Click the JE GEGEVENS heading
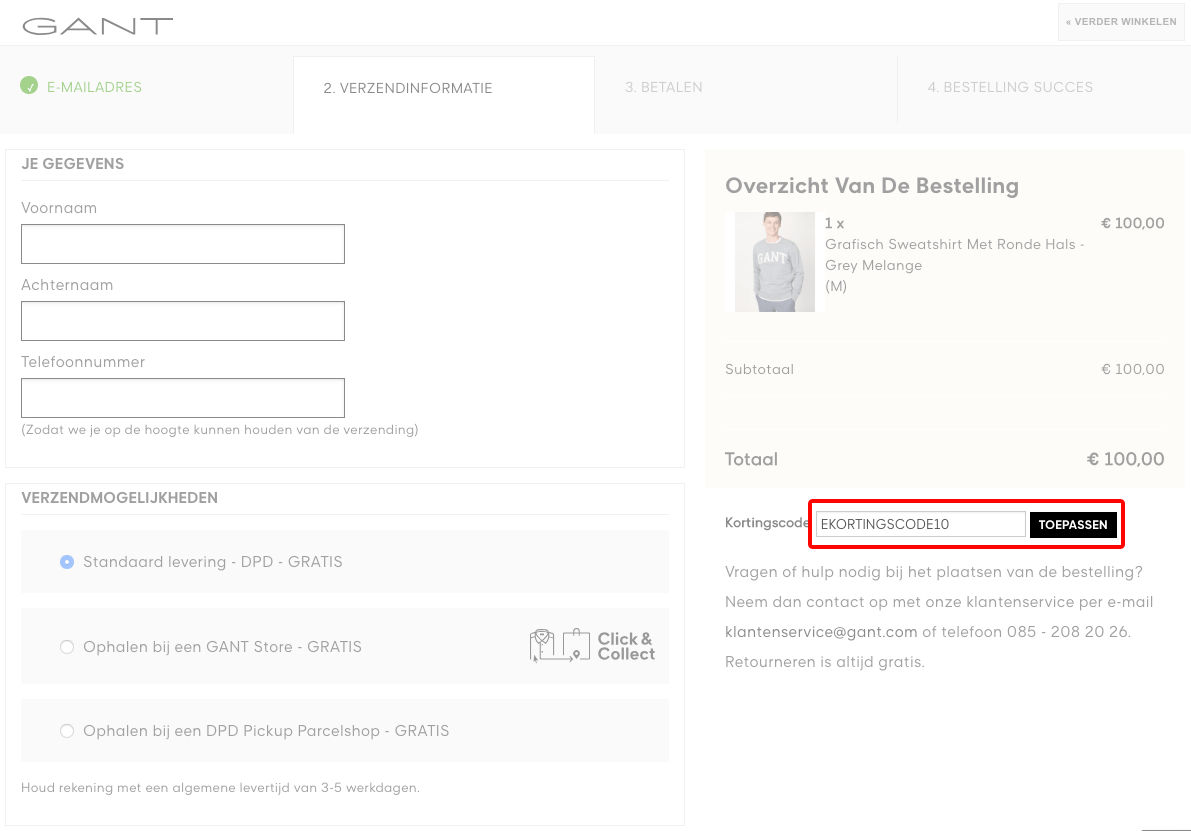The image size is (1191, 831). (x=73, y=163)
